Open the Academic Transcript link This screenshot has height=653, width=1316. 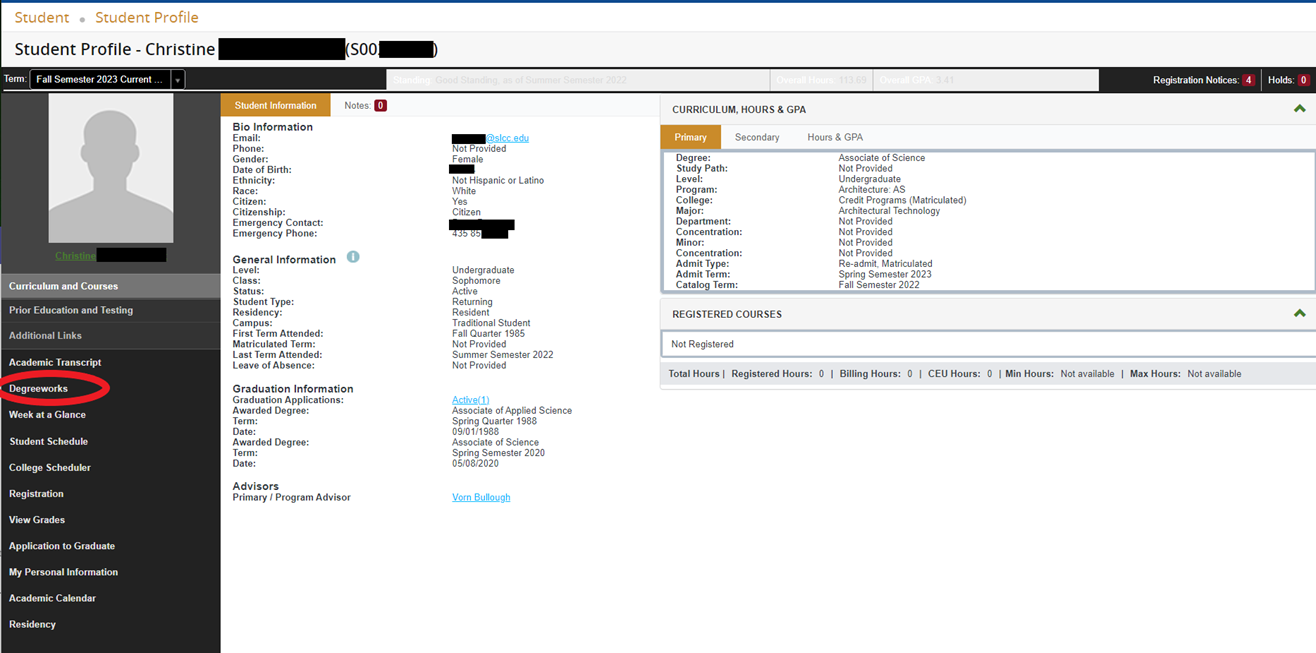coord(55,362)
